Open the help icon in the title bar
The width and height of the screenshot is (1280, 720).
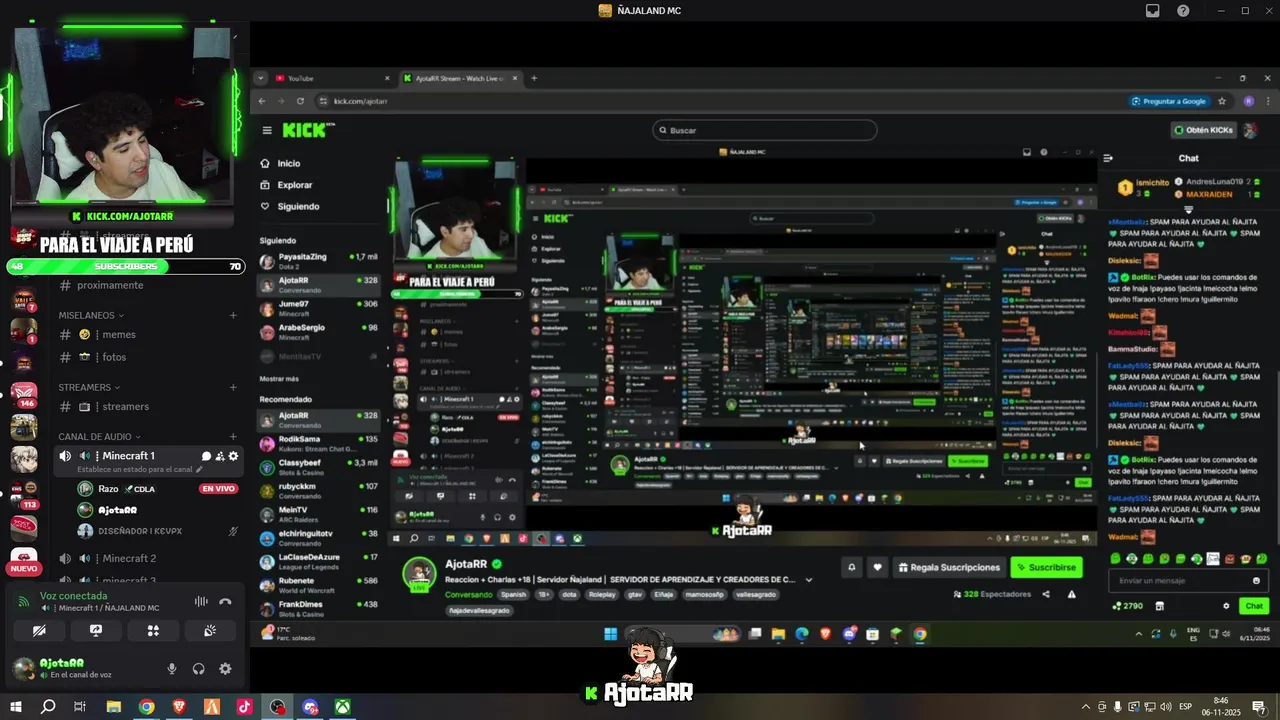[1183, 10]
